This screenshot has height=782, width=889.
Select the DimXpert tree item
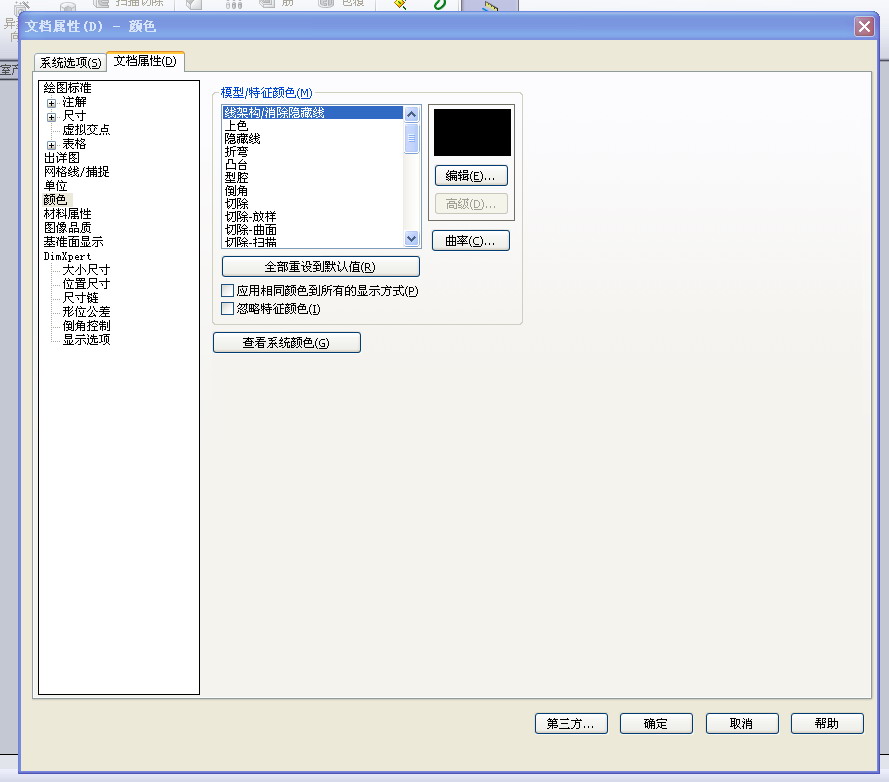pos(67,256)
